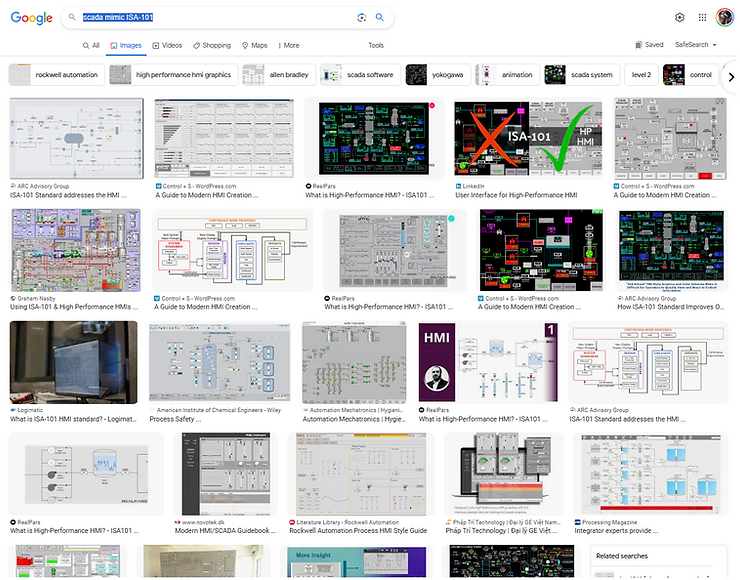Open the Processing Magazine blue tanks thumbnail

coord(650,474)
